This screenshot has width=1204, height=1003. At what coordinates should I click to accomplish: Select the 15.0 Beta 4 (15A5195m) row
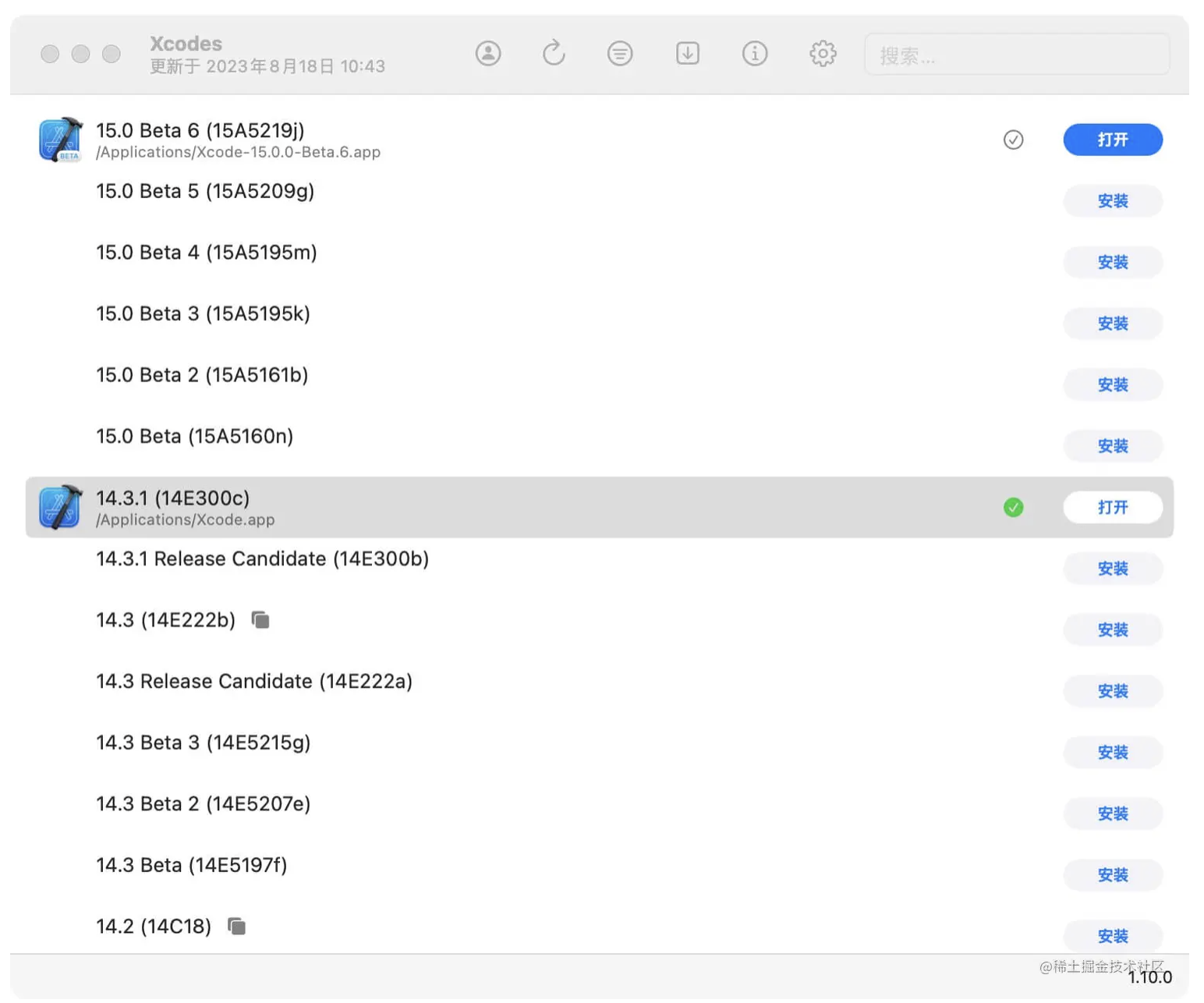click(599, 262)
